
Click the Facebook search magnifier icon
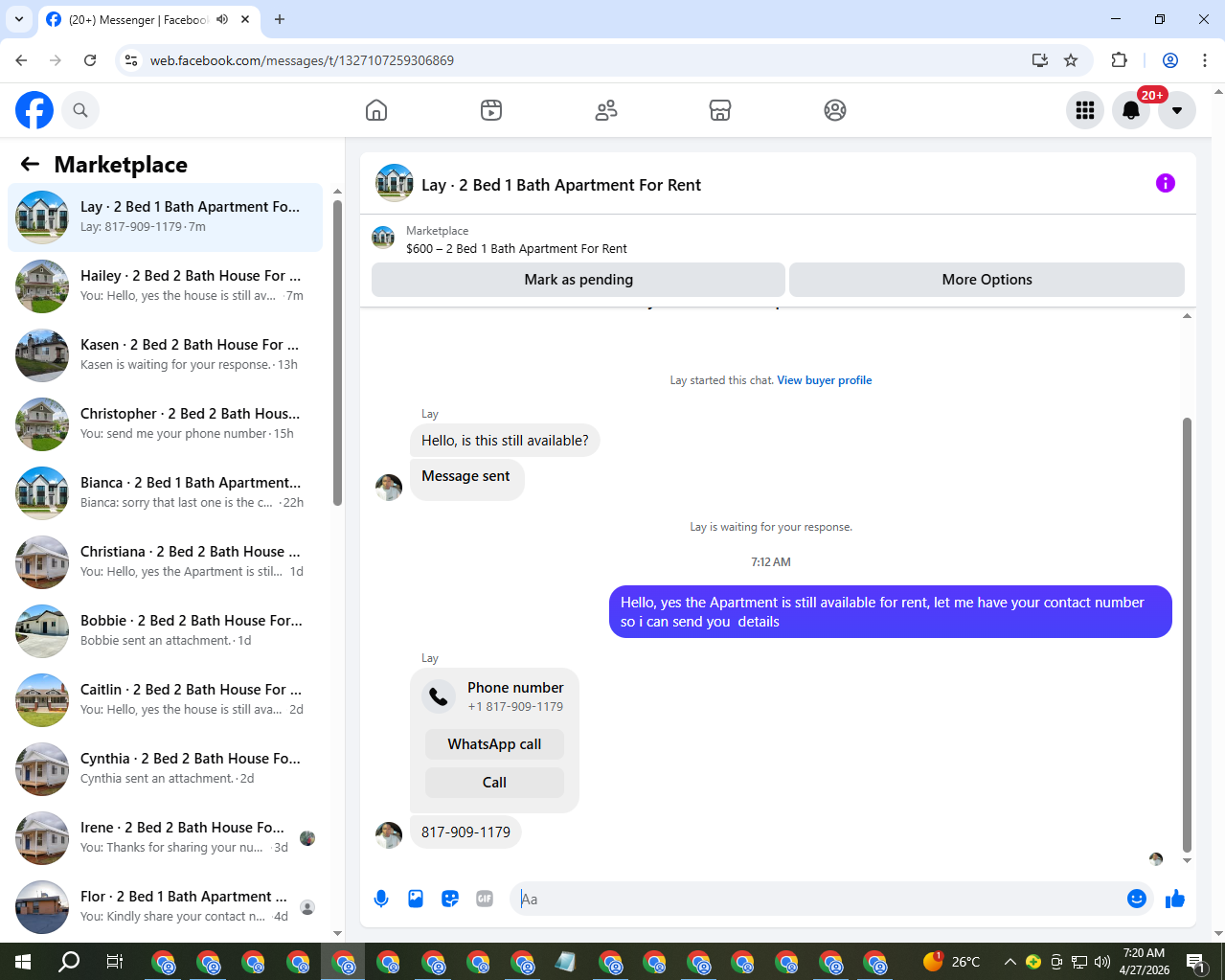click(80, 110)
